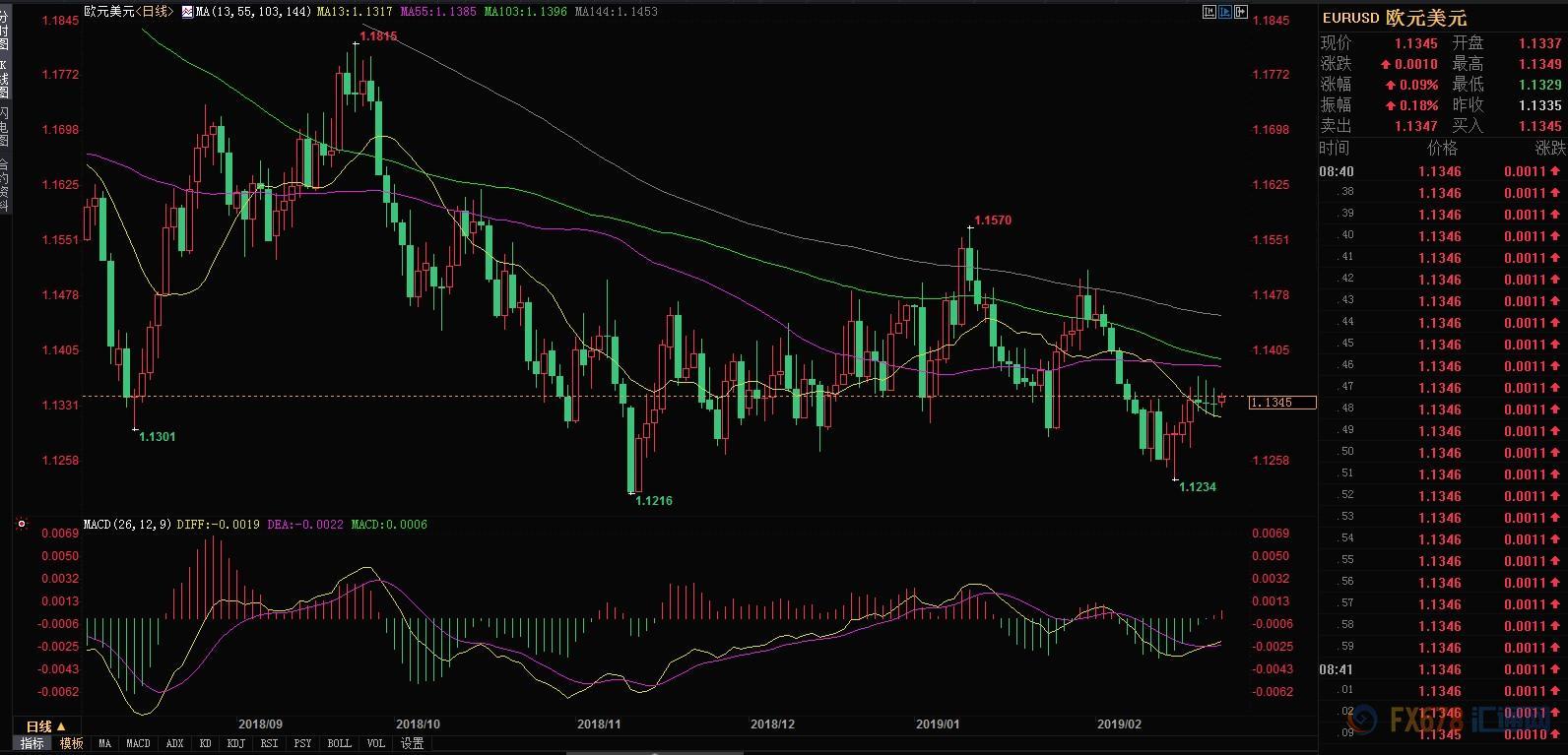
Task: Open the 设置 indicator settings
Action: click(412, 743)
